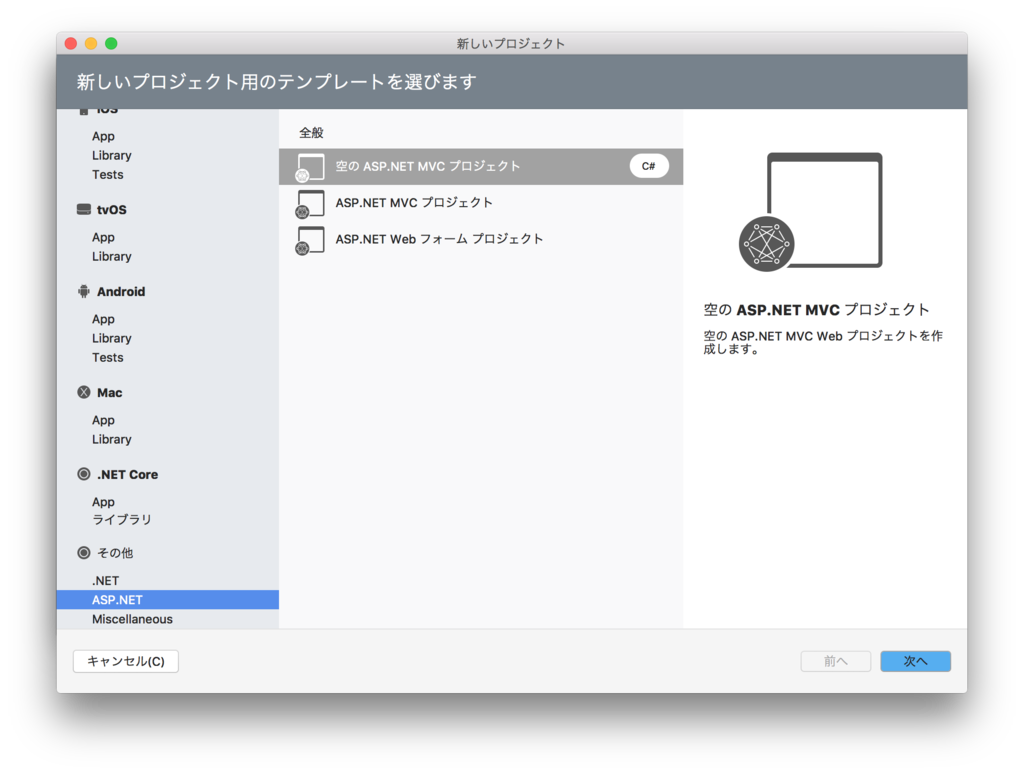Click the 全般 section header
This screenshot has width=1024, height=774.
point(312,133)
